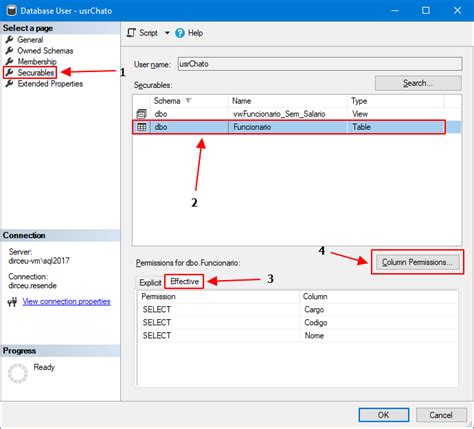474x429 pixels.
Task: Open Column Permissions... dialog
Action: pyautogui.click(x=418, y=262)
